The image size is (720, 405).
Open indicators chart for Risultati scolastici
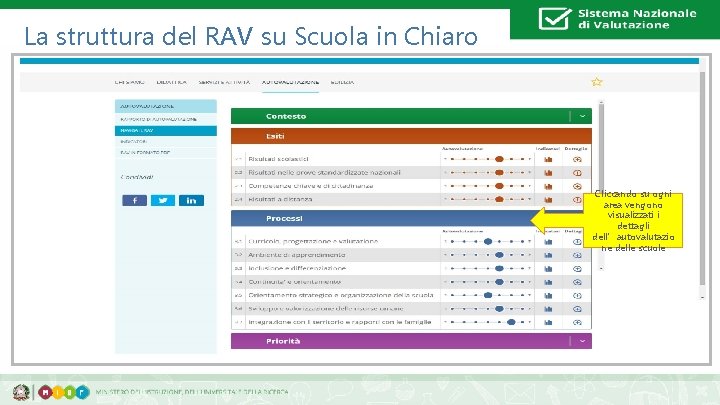click(548, 159)
